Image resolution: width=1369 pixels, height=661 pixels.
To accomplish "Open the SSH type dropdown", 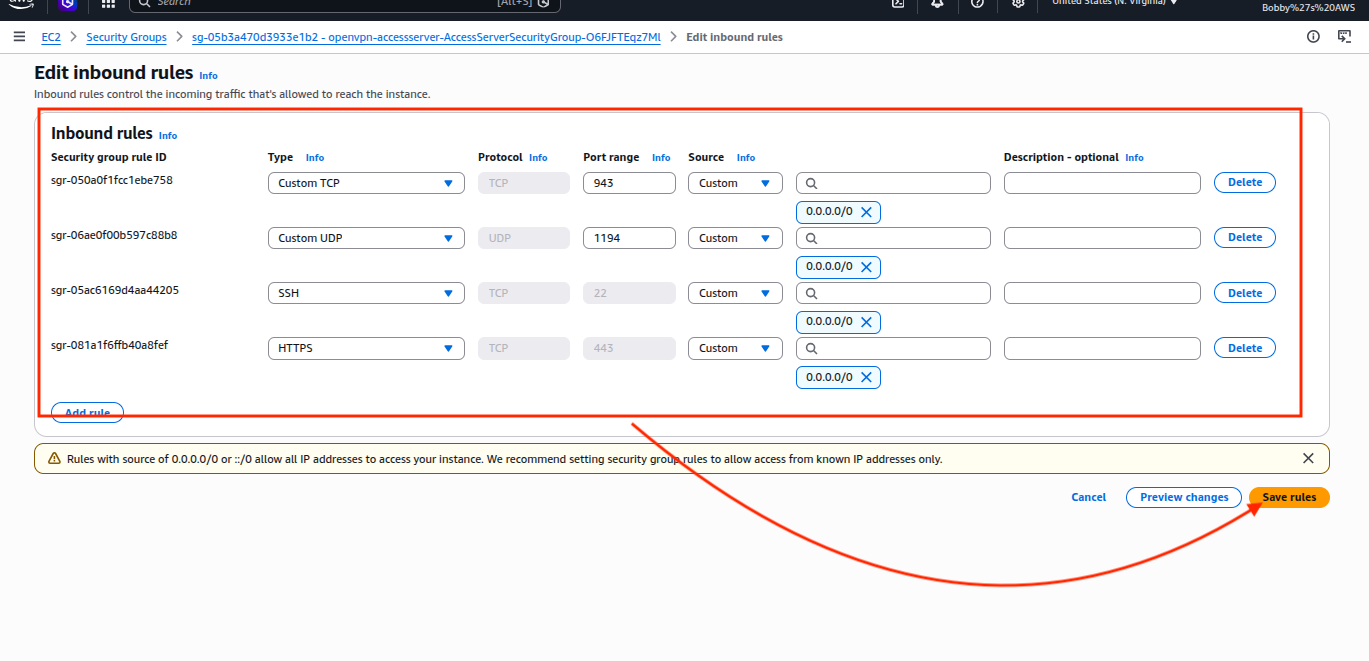I will pyautogui.click(x=365, y=293).
